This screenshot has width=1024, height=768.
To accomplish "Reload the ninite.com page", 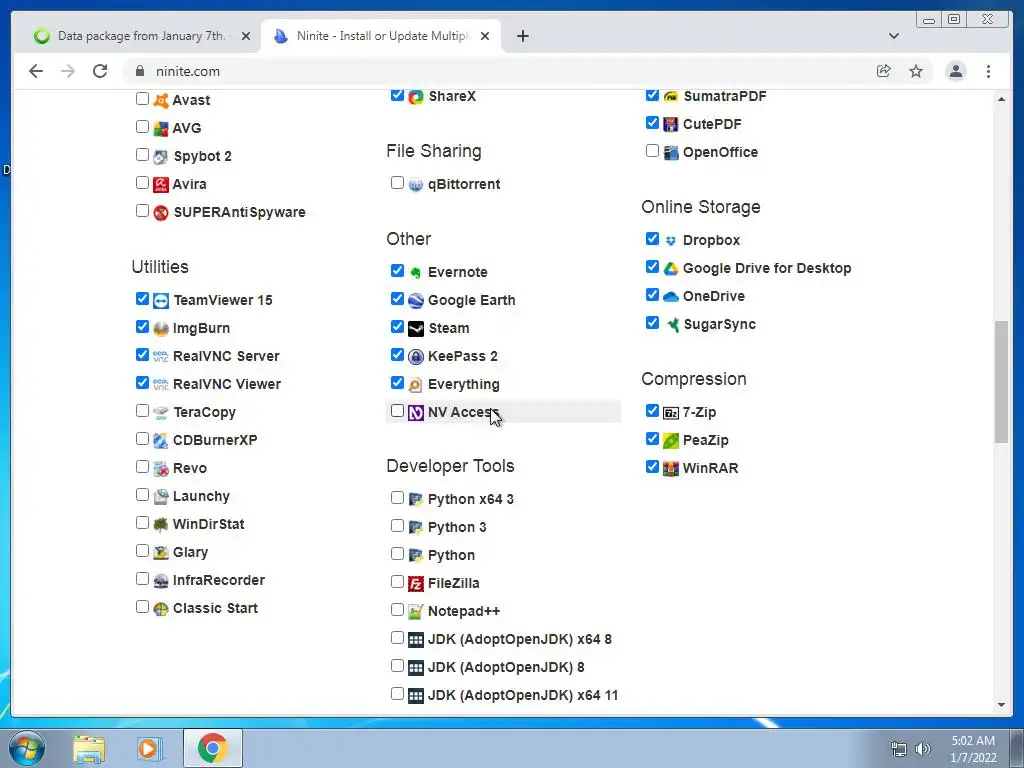I will (x=100, y=71).
